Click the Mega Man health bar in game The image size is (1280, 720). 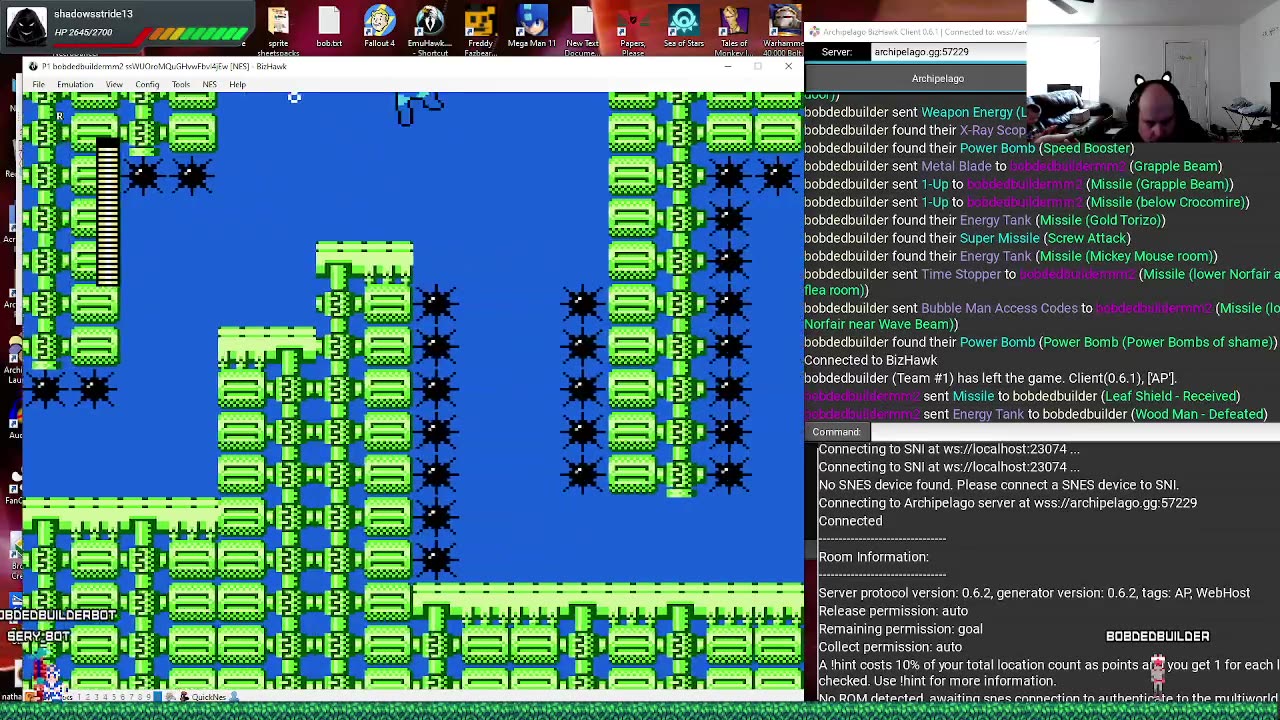tap(107, 210)
